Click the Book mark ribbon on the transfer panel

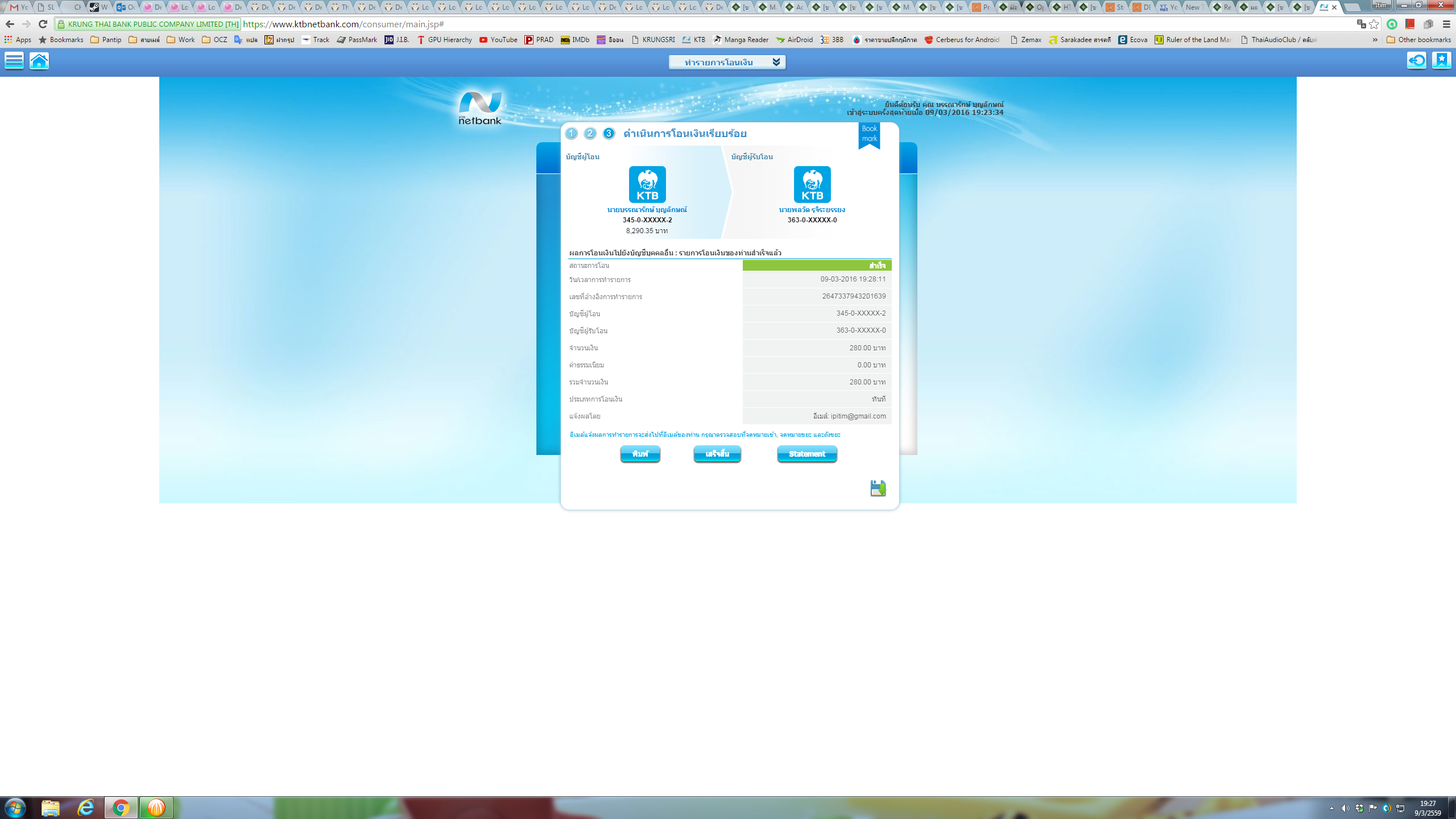click(x=869, y=134)
